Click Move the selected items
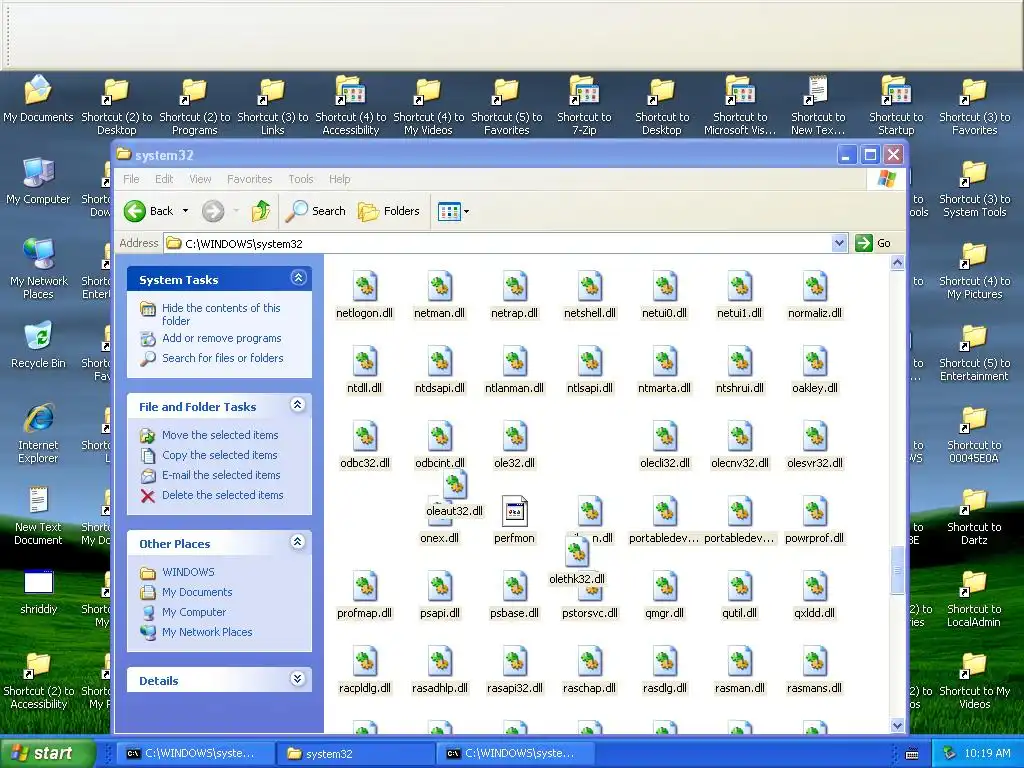Viewport: 1024px width, 768px height. (x=220, y=435)
